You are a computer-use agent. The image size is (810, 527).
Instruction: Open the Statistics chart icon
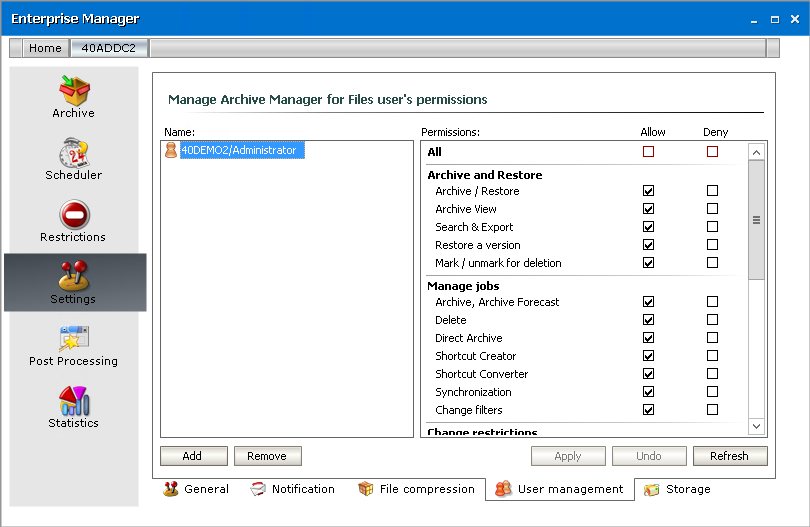[x=73, y=400]
